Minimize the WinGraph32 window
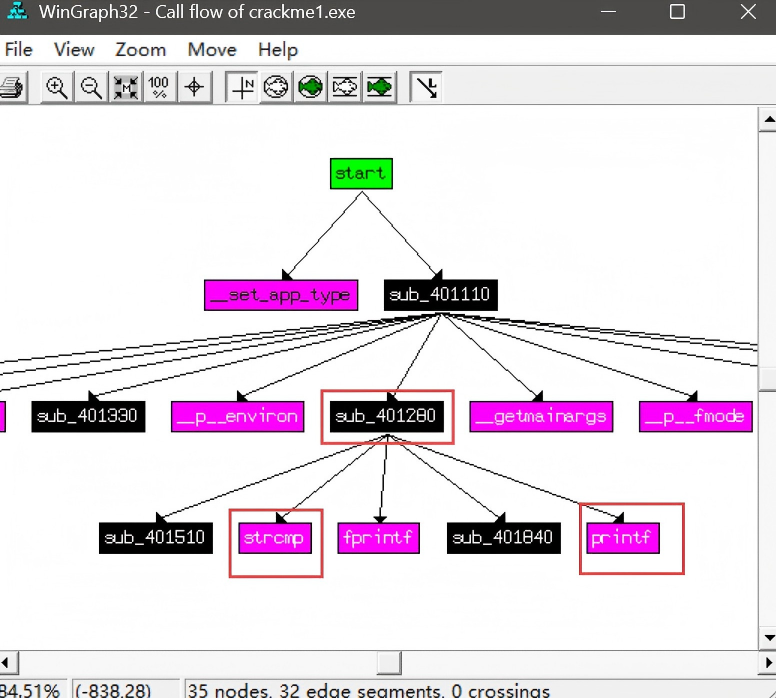Viewport: 776px width, 698px height. [608, 11]
